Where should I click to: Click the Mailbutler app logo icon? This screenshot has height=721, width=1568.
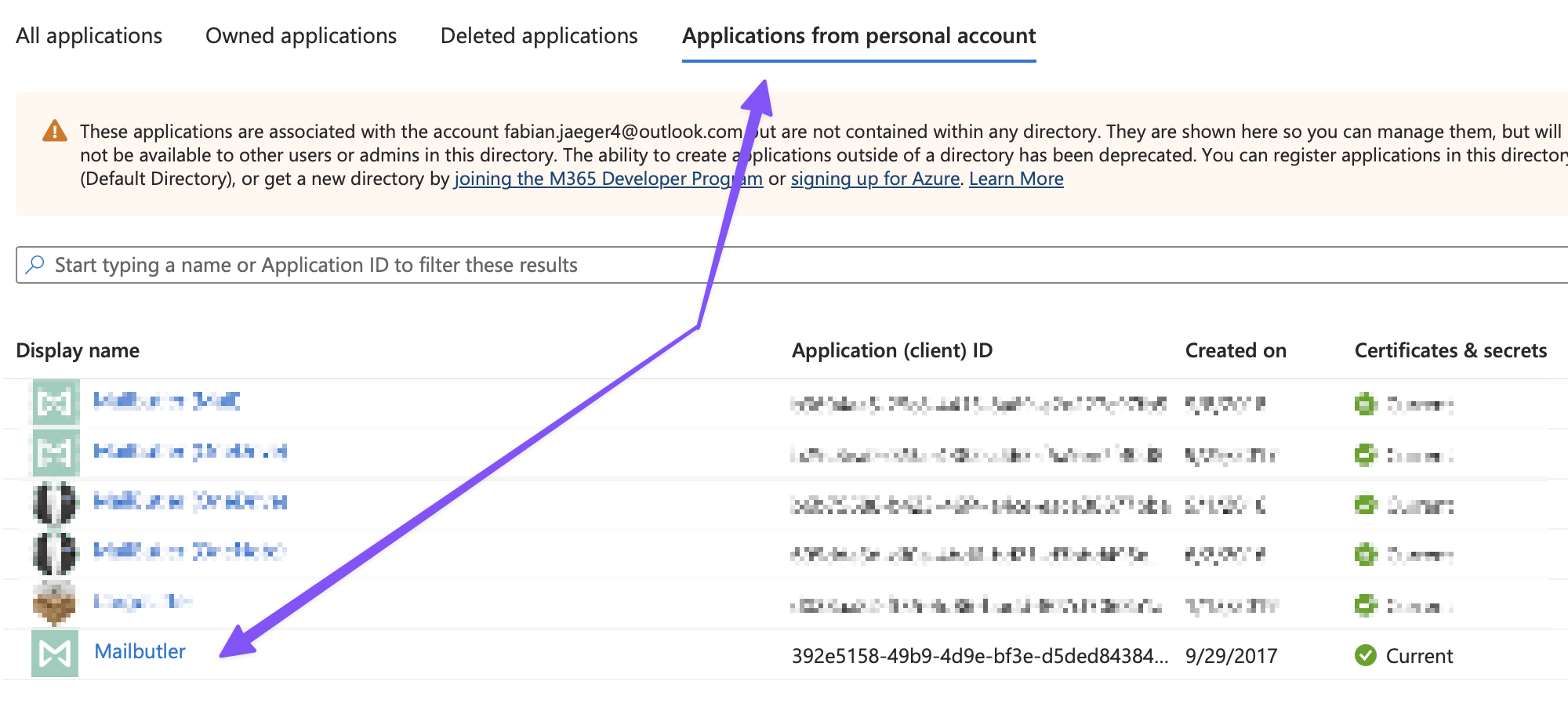click(x=55, y=654)
